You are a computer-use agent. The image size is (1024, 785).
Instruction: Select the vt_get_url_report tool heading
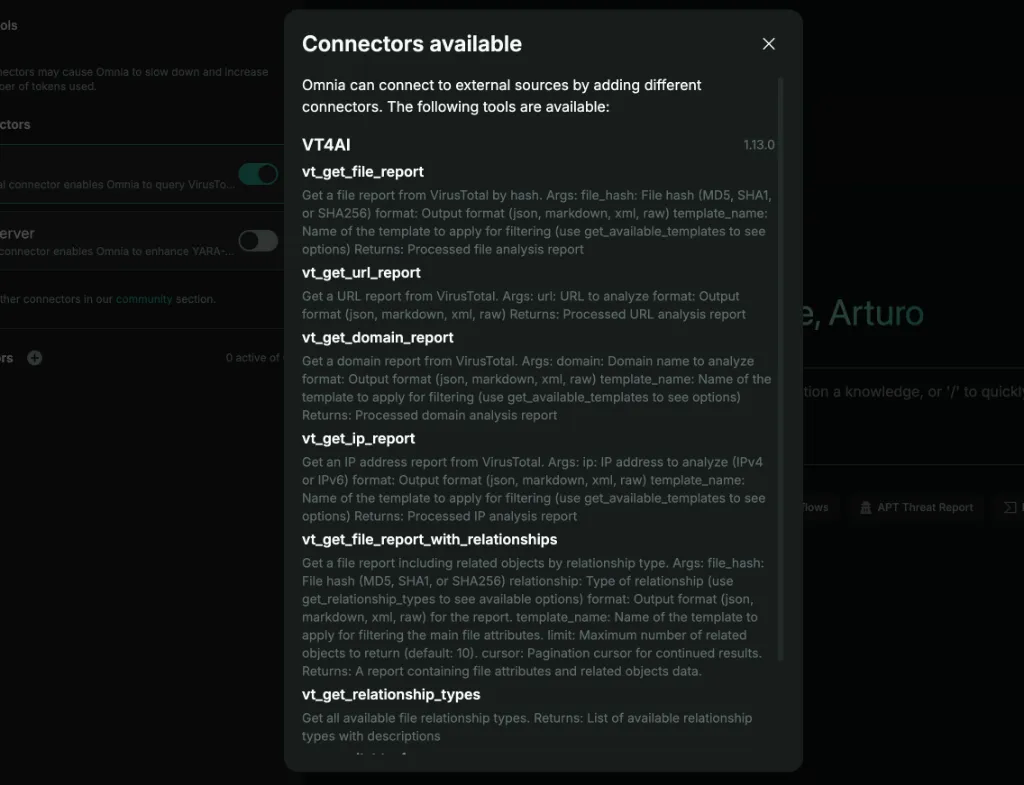coord(361,273)
